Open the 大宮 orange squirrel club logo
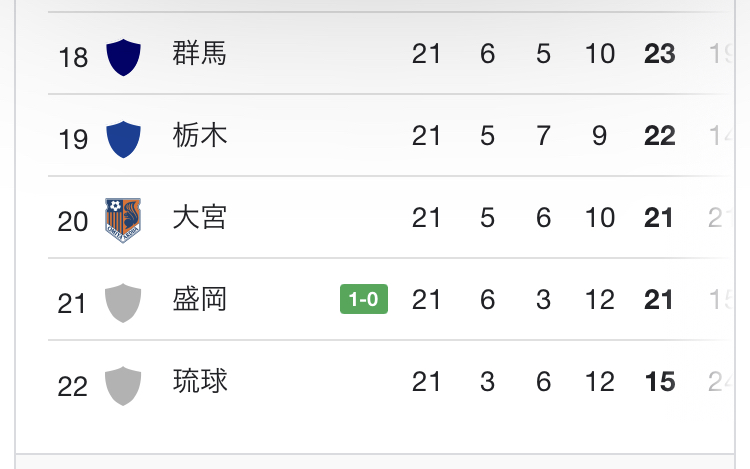Image resolution: width=750 pixels, height=469 pixels. (123, 219)
